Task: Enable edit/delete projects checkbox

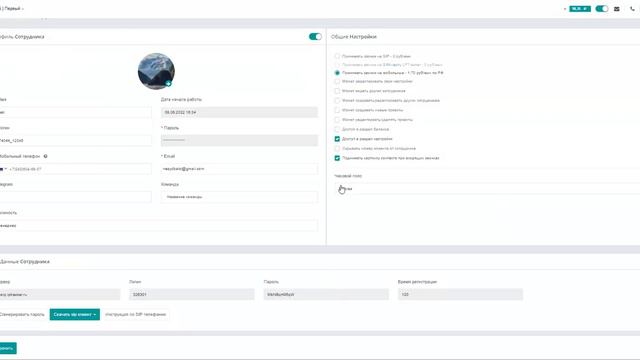Action: click(337, 120)
